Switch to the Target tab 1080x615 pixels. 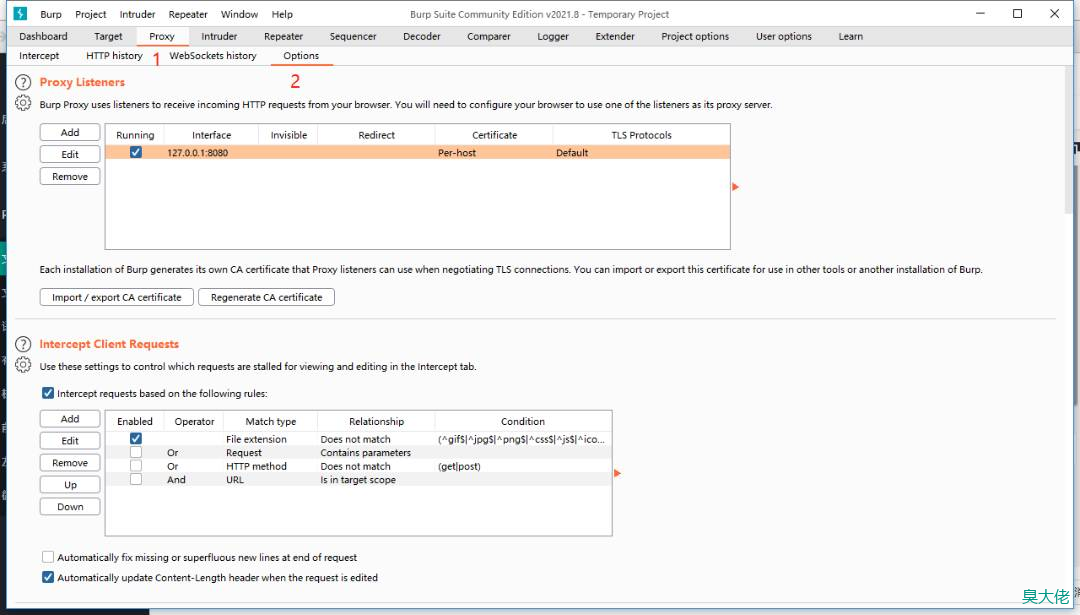[x=108, y=37]
